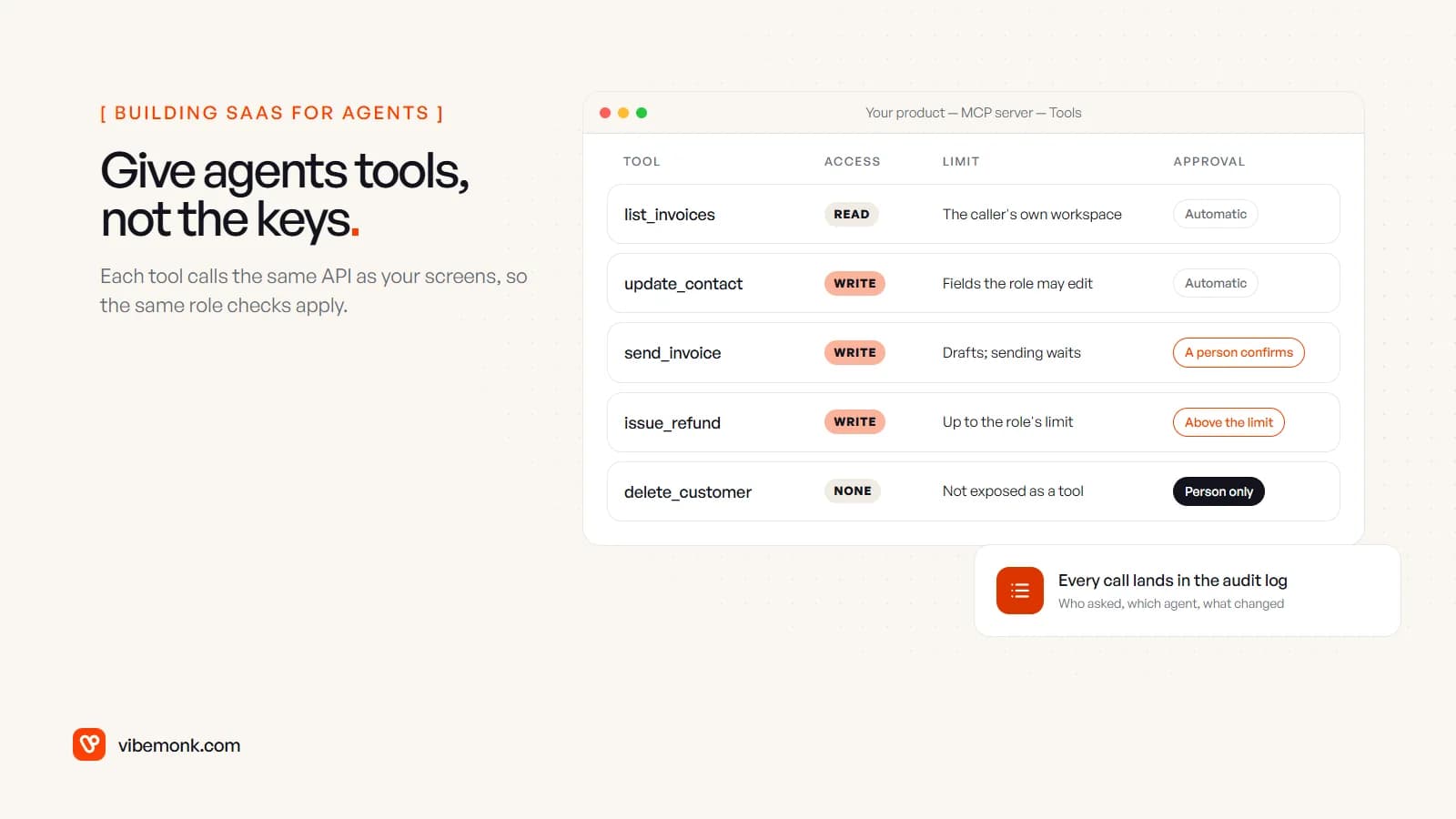
Task: Click 'Not exposed as a tool' text
Action: point(1013,491)
